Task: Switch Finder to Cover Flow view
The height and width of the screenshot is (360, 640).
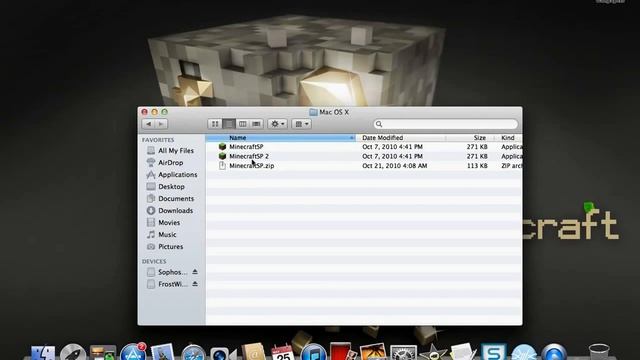Action: point(256,124)
